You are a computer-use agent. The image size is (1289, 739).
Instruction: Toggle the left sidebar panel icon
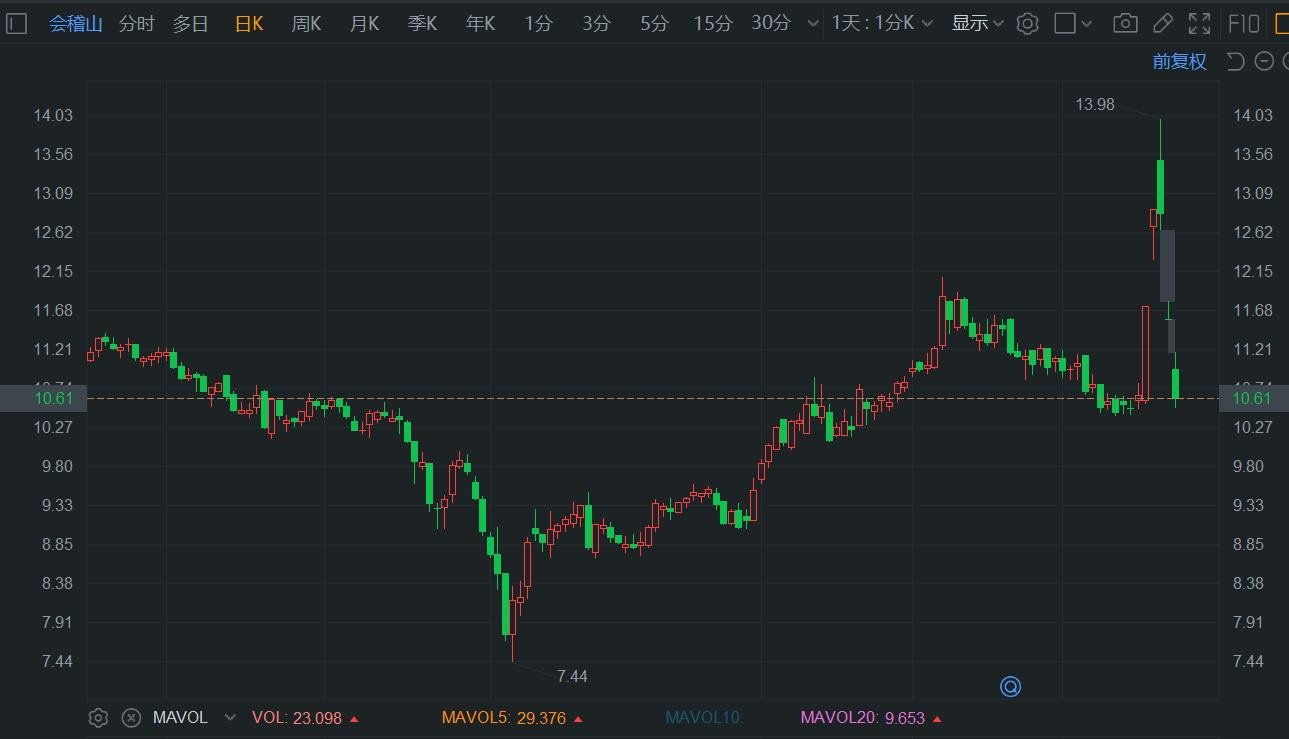click(16, 23)
